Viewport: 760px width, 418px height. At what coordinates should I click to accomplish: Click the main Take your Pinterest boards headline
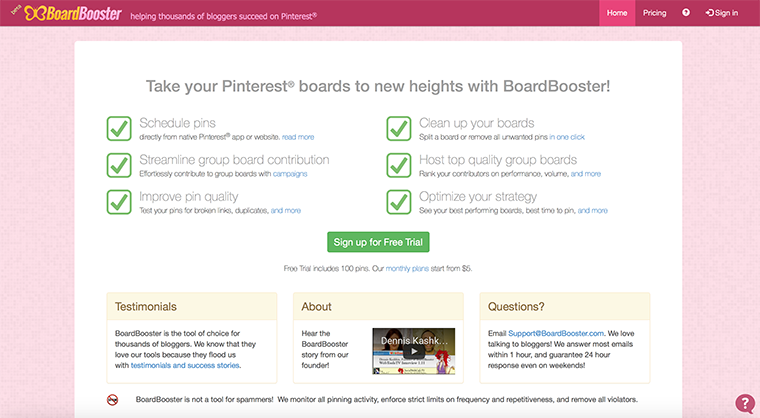pyautogui.click(x=378, y=86)
